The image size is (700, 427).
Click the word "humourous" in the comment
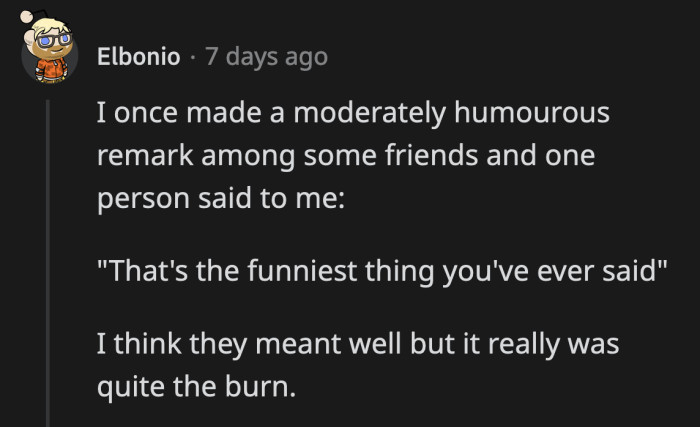[533, 116]
